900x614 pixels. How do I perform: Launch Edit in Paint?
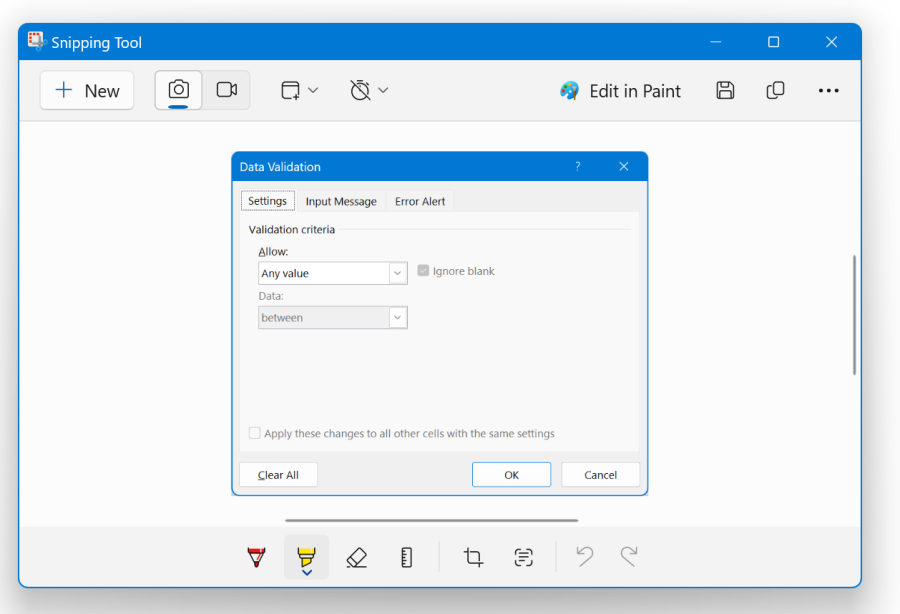click(x=620, y=90)
